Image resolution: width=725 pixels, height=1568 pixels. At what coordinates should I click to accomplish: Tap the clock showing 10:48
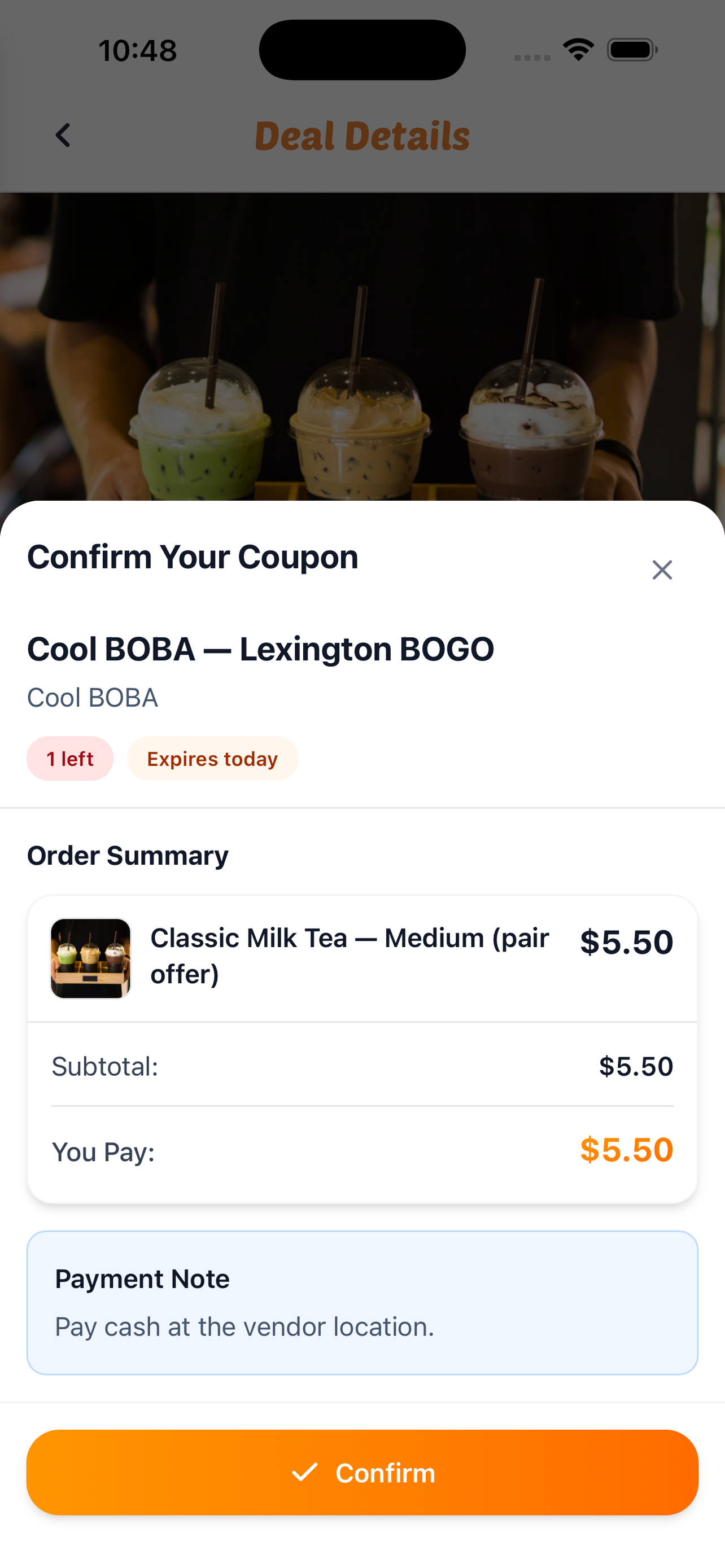138,50
